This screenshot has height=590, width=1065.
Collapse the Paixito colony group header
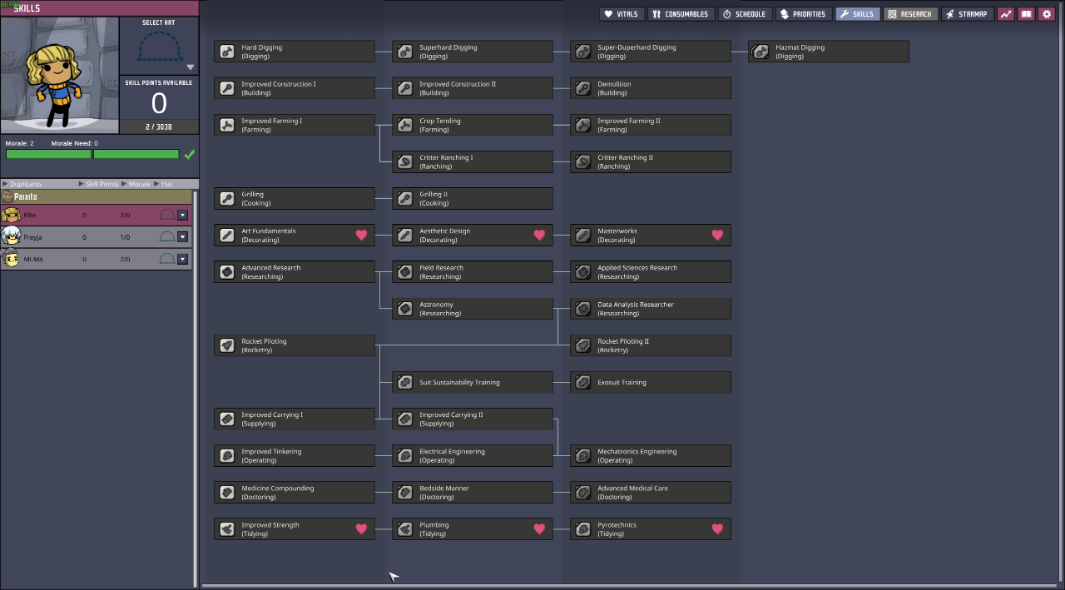click(x=97, y=197)
